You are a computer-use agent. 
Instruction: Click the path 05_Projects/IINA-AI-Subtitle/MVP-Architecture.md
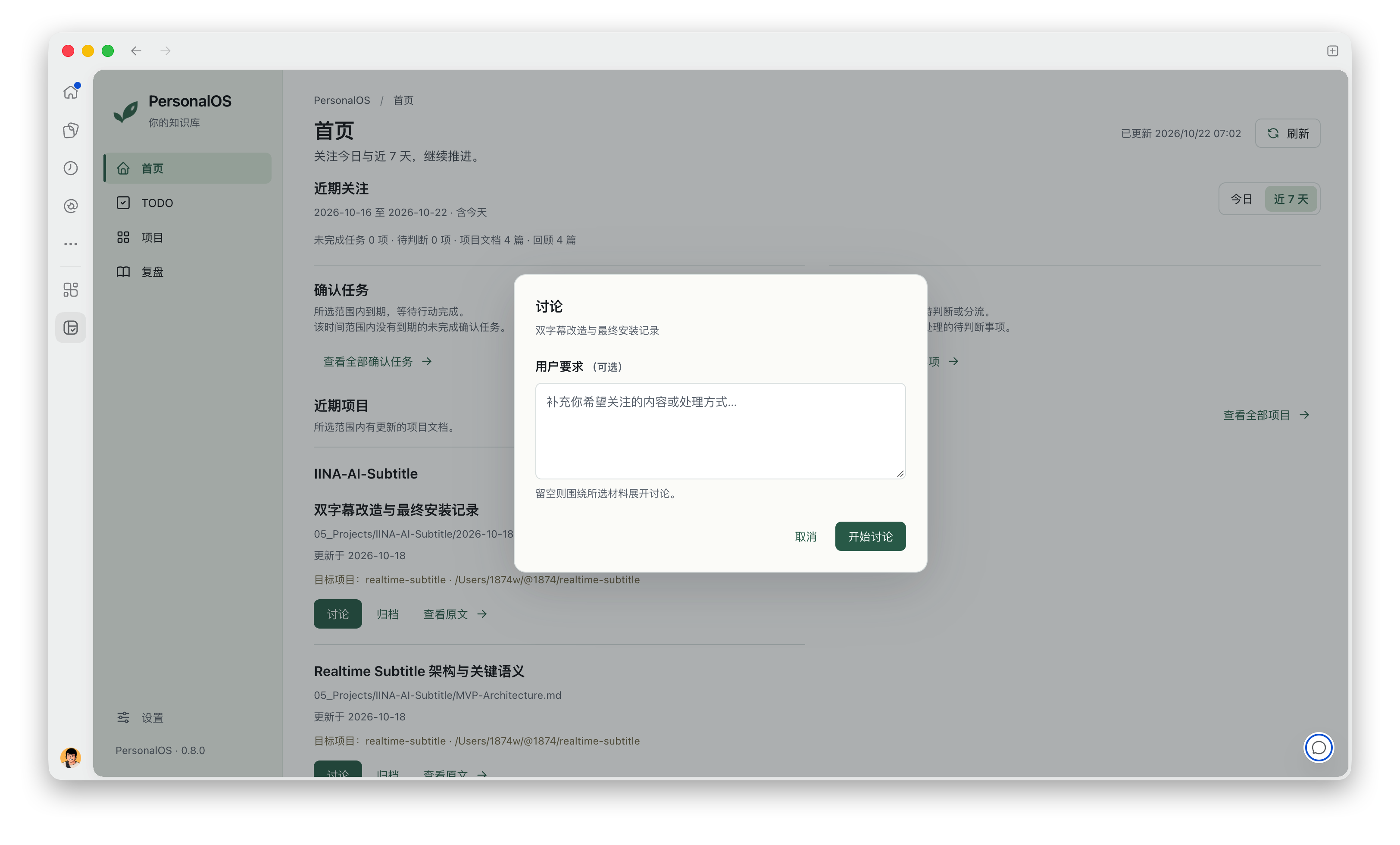coord(437,695)
